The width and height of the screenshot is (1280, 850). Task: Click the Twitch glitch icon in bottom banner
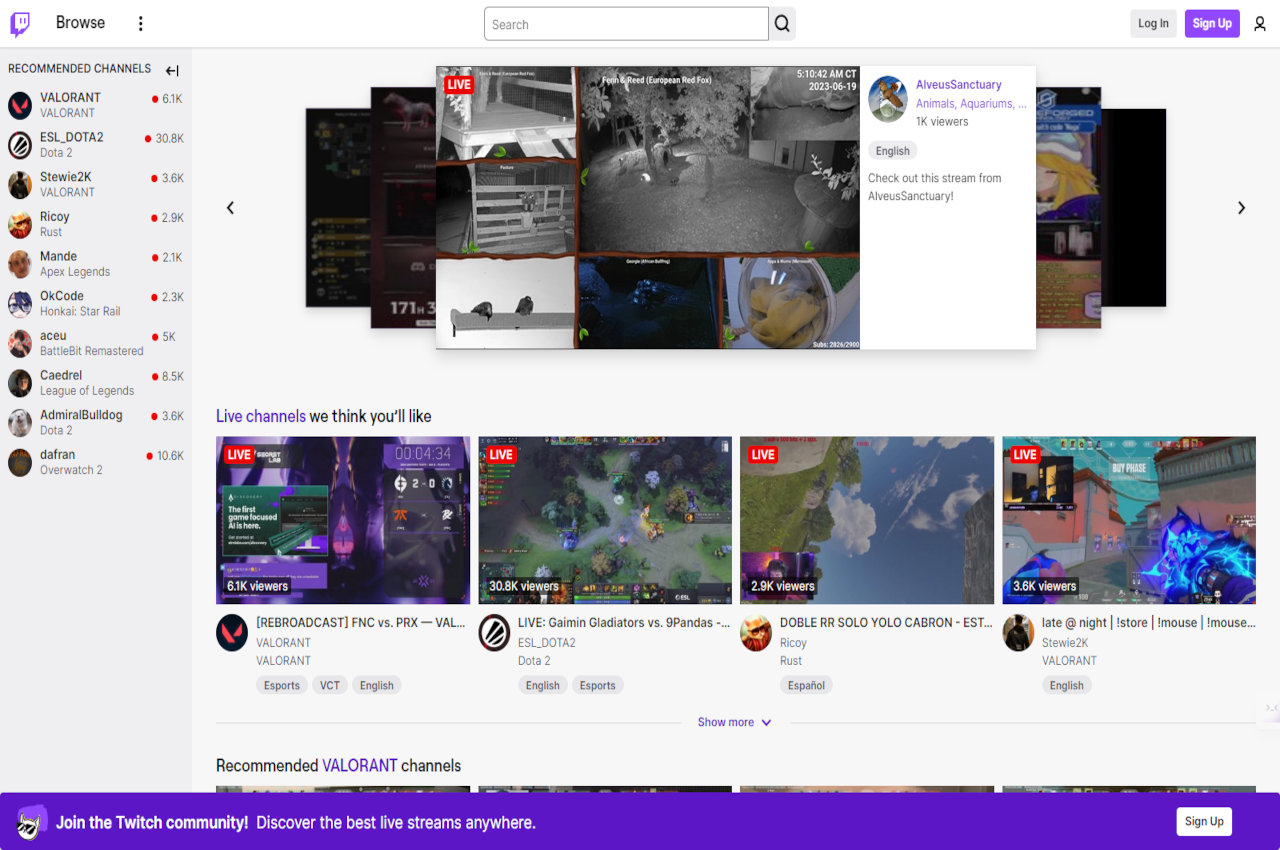click(31, 821)
